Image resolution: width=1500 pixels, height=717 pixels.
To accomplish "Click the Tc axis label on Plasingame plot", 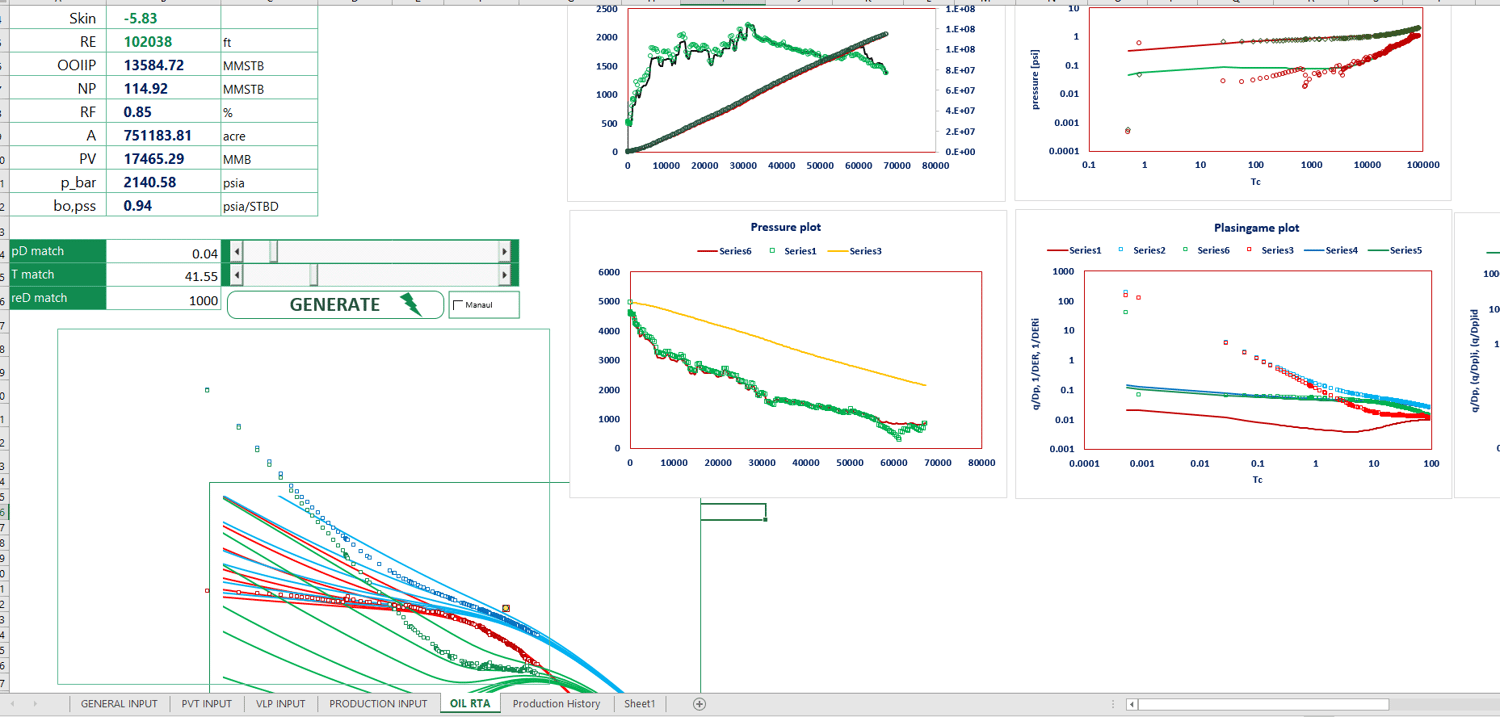I will pyautogui.click(x=1257, y=480).
